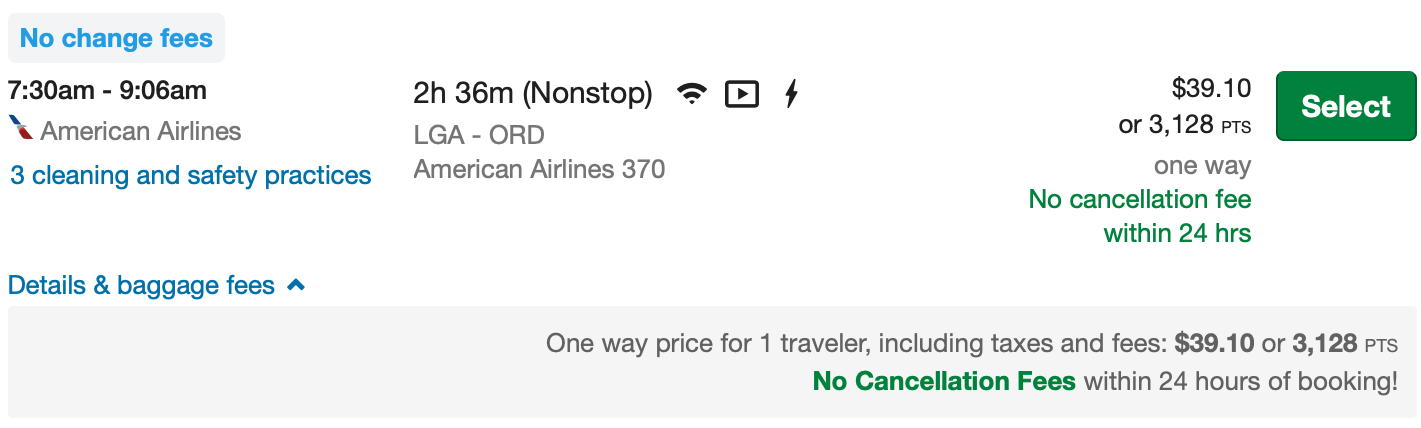Click the LGA - ORD route text
The width and height of the screenshot is (1421, 428).
(x=479, y=135)
